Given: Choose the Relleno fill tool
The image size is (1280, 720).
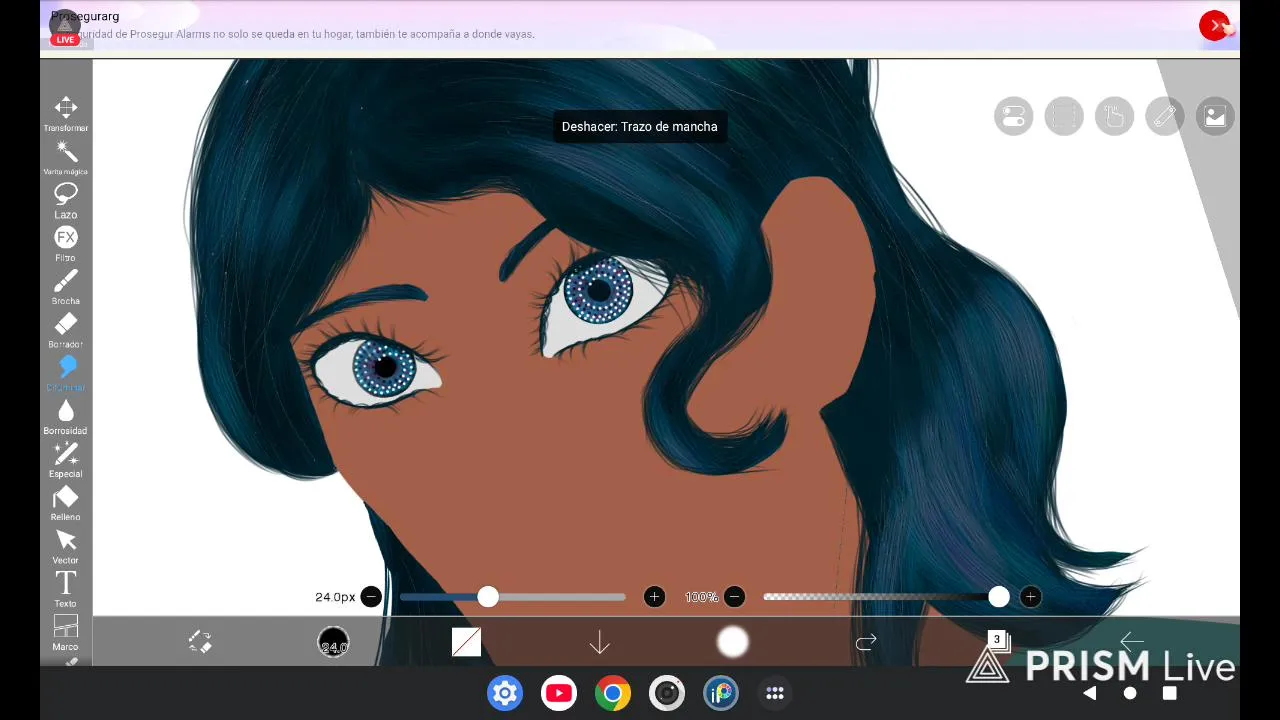Looking at the screenshot, I should (66, 503).
